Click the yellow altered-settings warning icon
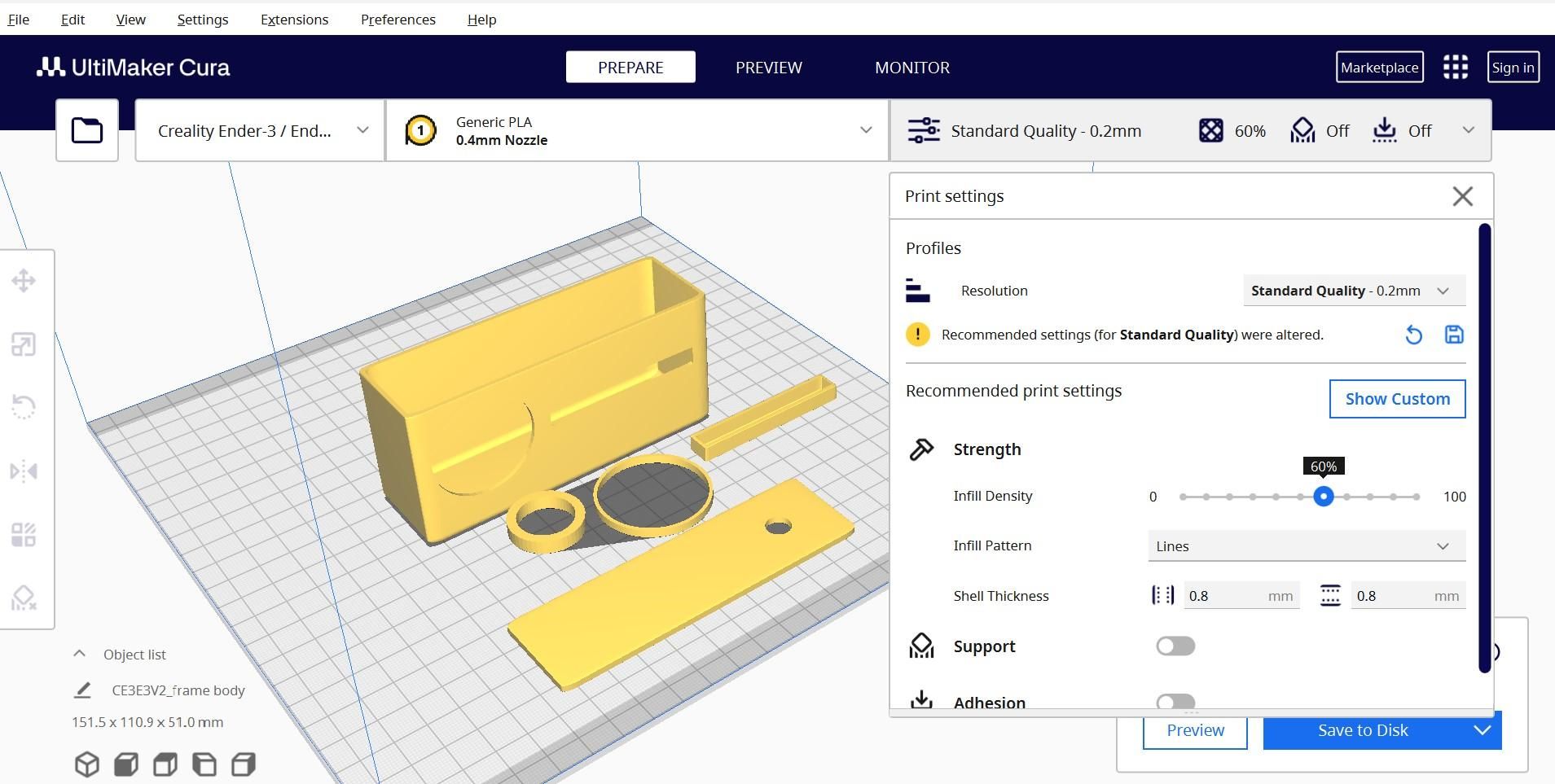The height and width of the screenshot is (784, 1555). click(918, 335)
